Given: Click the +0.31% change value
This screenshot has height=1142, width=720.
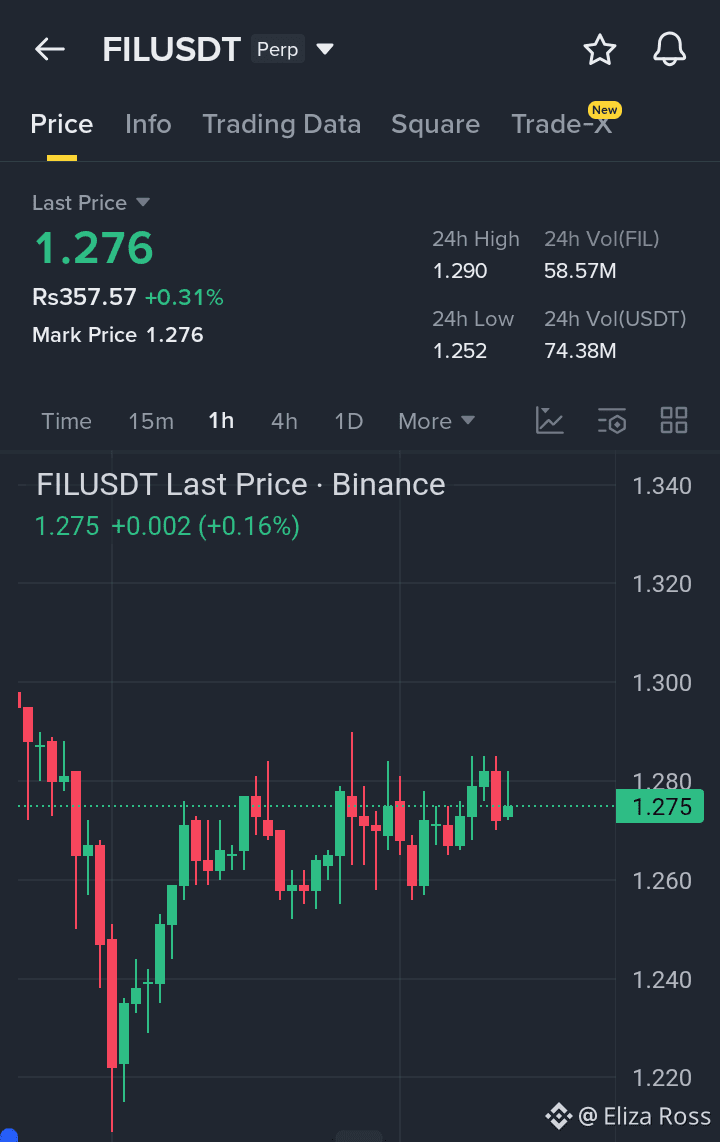Looking at the screenshot, I should tap(184, 297).
